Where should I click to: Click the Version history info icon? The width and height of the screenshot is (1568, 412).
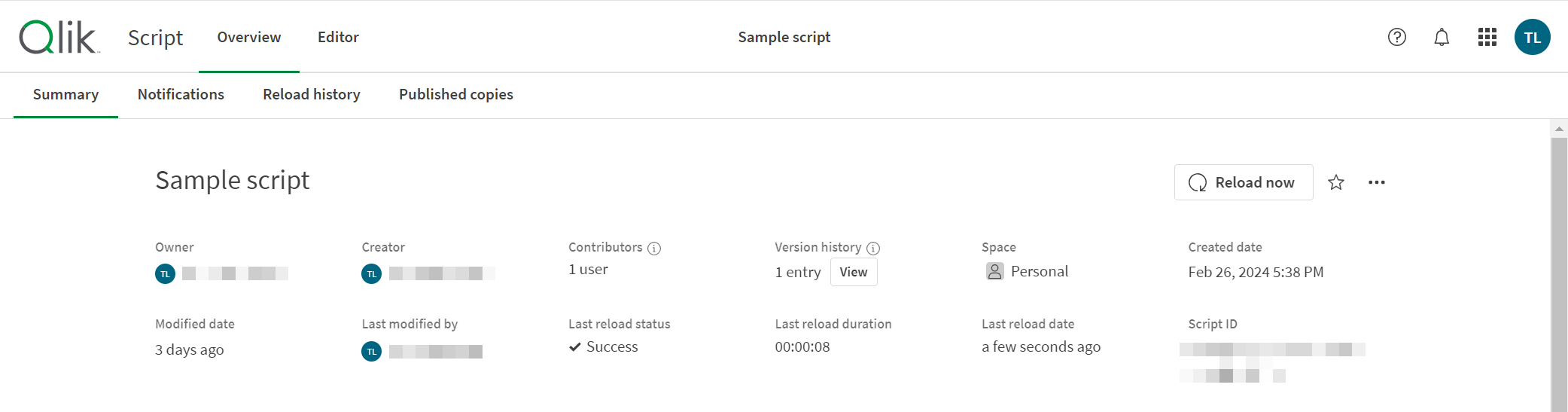(873, 249)
